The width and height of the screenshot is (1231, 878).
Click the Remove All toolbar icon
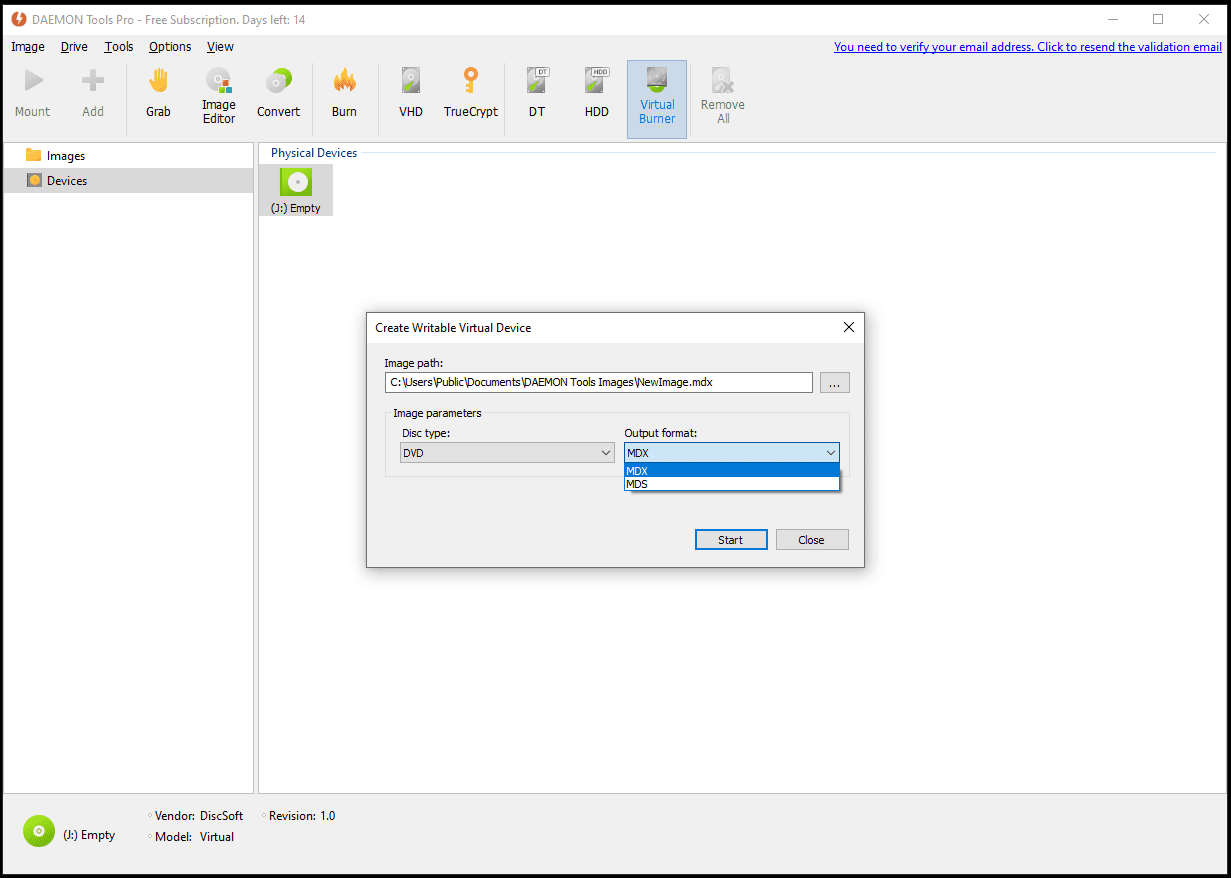click(723, 98)
